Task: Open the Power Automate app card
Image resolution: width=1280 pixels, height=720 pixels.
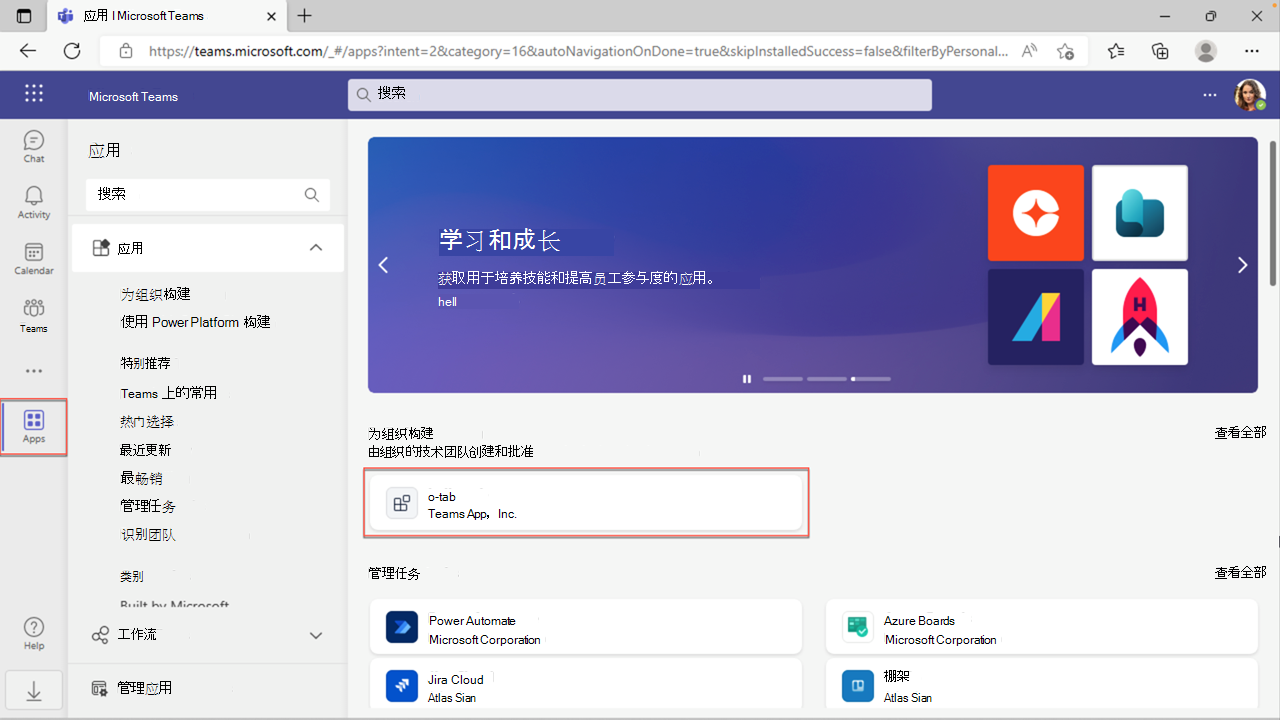Action: click(x=586, y=627)
